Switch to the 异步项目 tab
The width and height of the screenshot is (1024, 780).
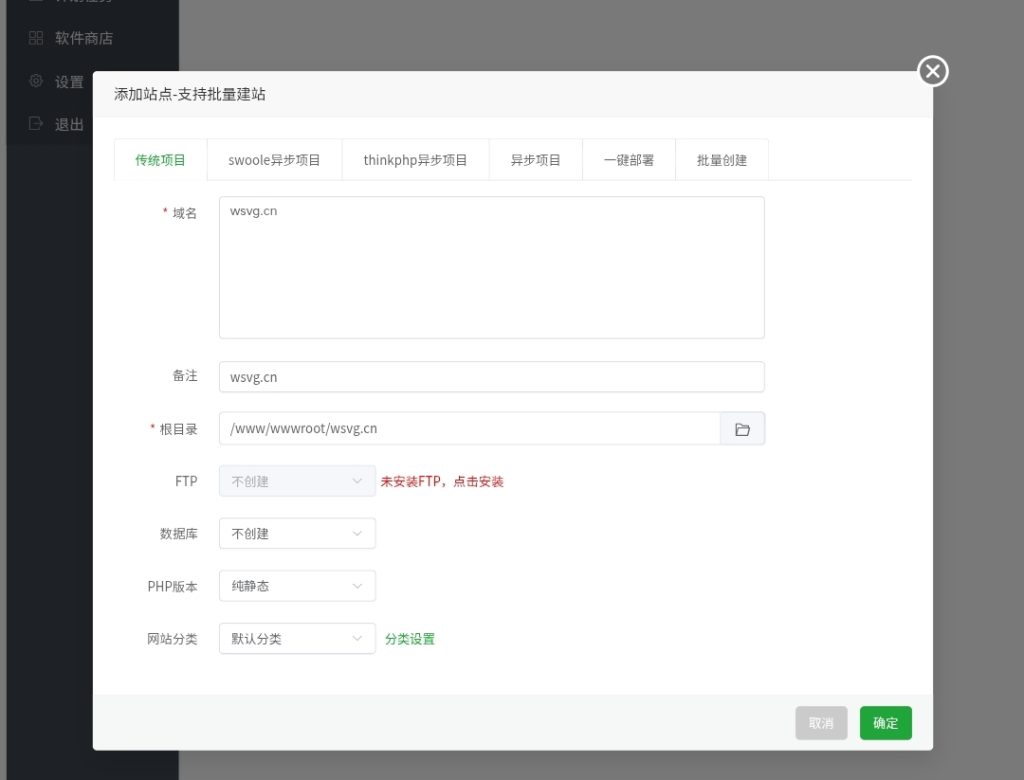(536, 159)
